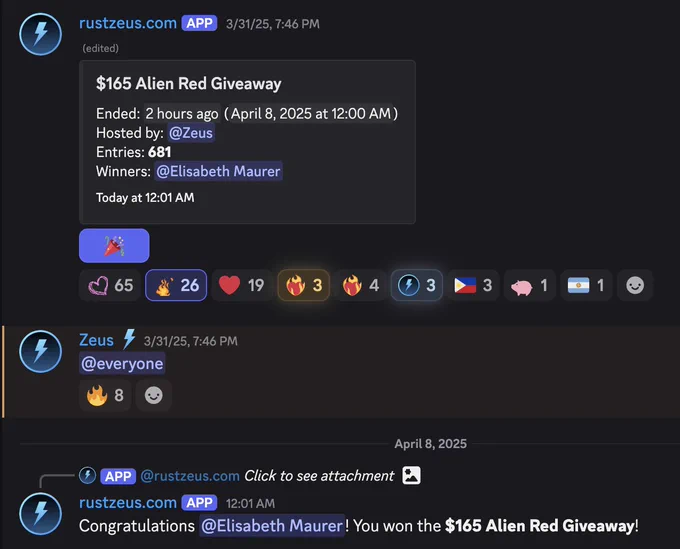
Task: Click the lightning bolt reaction with 3
Action: click(x=417, y=285)
